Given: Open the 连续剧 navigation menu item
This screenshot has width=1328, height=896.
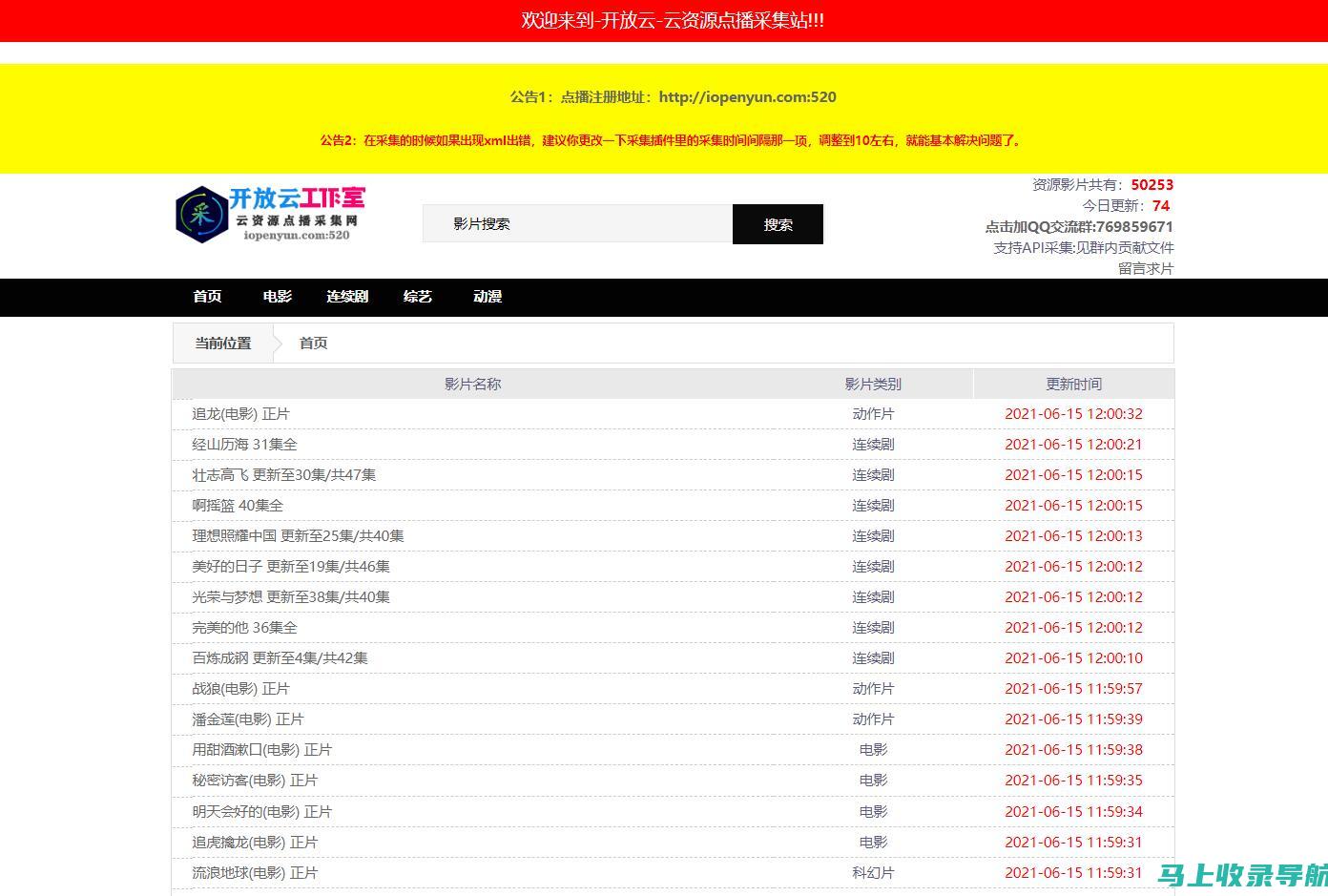Looking at the screenshot, I should (347, 297).
